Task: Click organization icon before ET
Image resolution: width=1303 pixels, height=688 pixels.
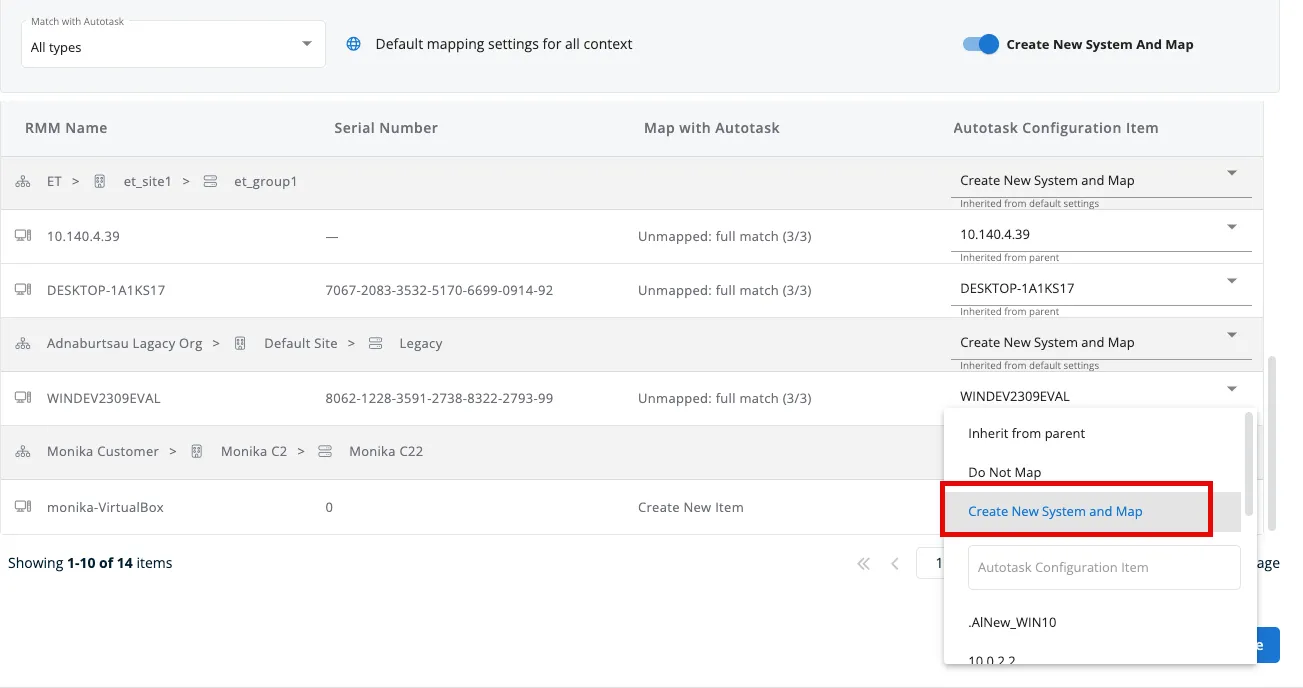Action: point(23,182)
